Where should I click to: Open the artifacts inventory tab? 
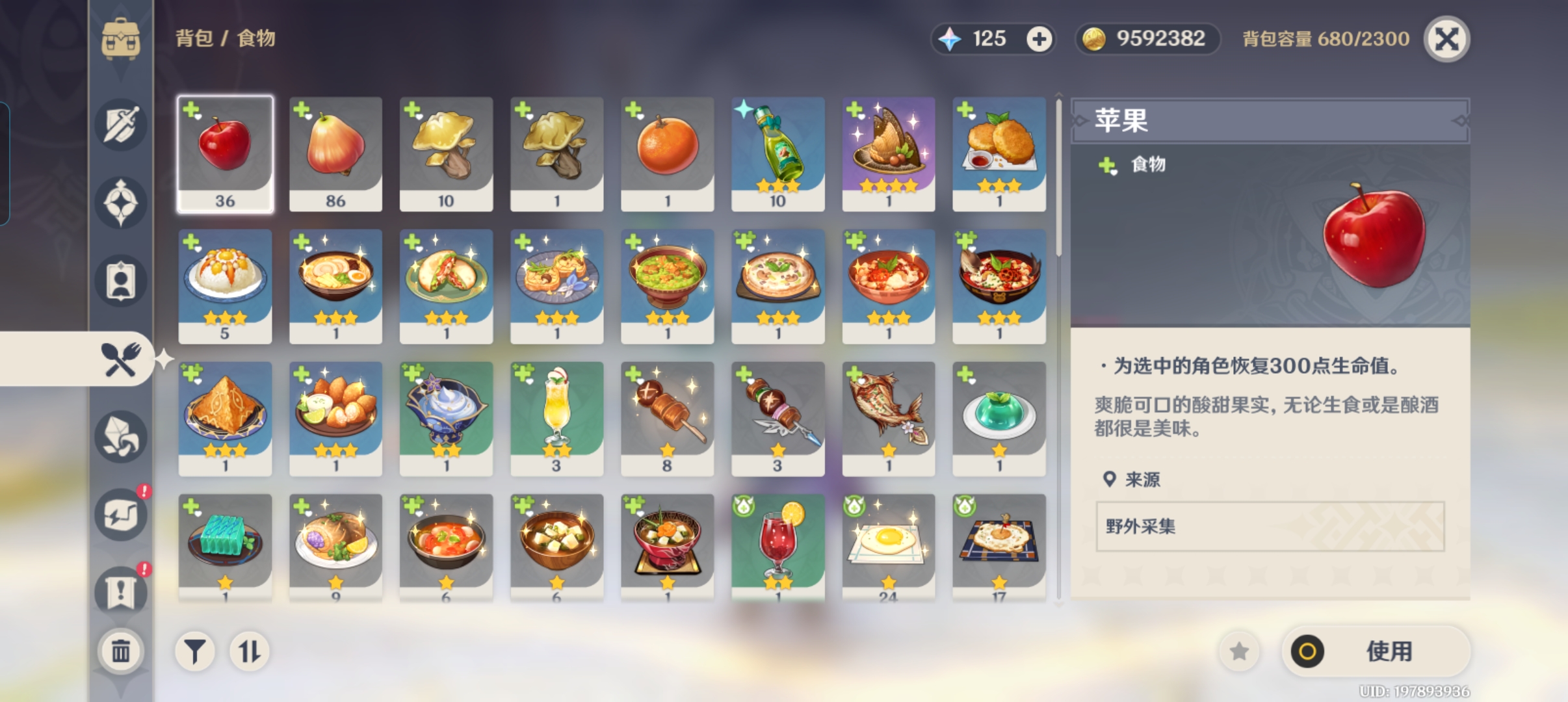pos(121,203)
